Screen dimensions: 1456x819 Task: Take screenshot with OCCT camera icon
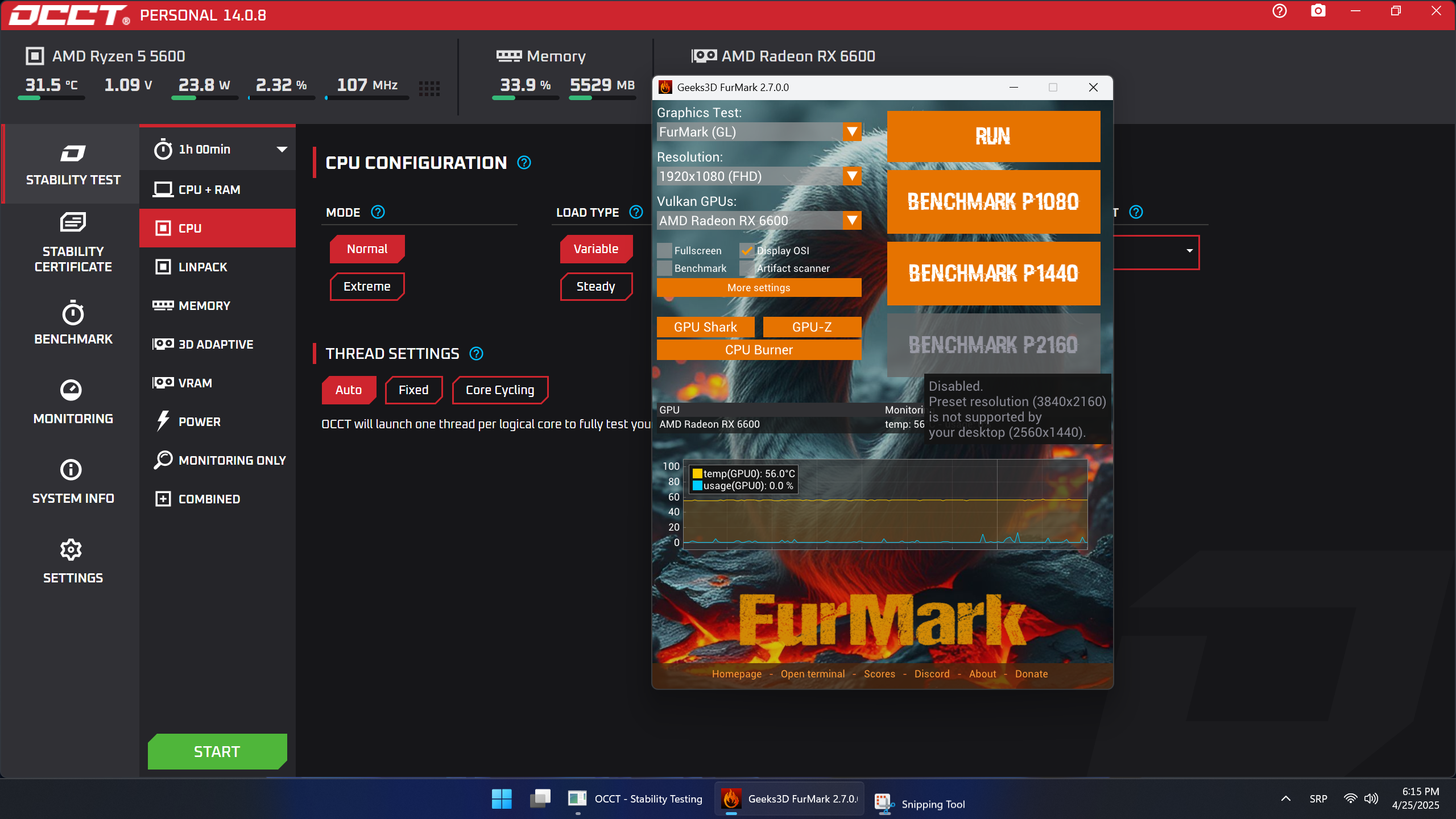click(x=1318, y=11)
